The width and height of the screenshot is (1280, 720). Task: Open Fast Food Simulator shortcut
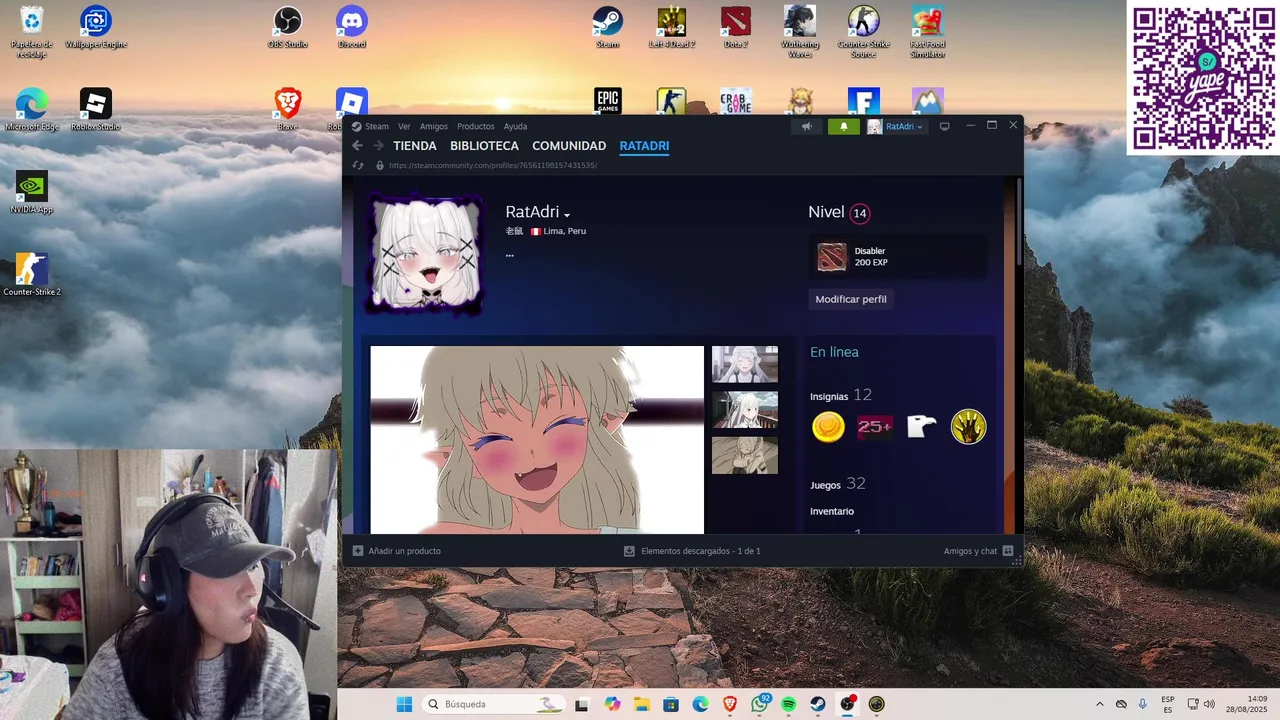point(928,32)
